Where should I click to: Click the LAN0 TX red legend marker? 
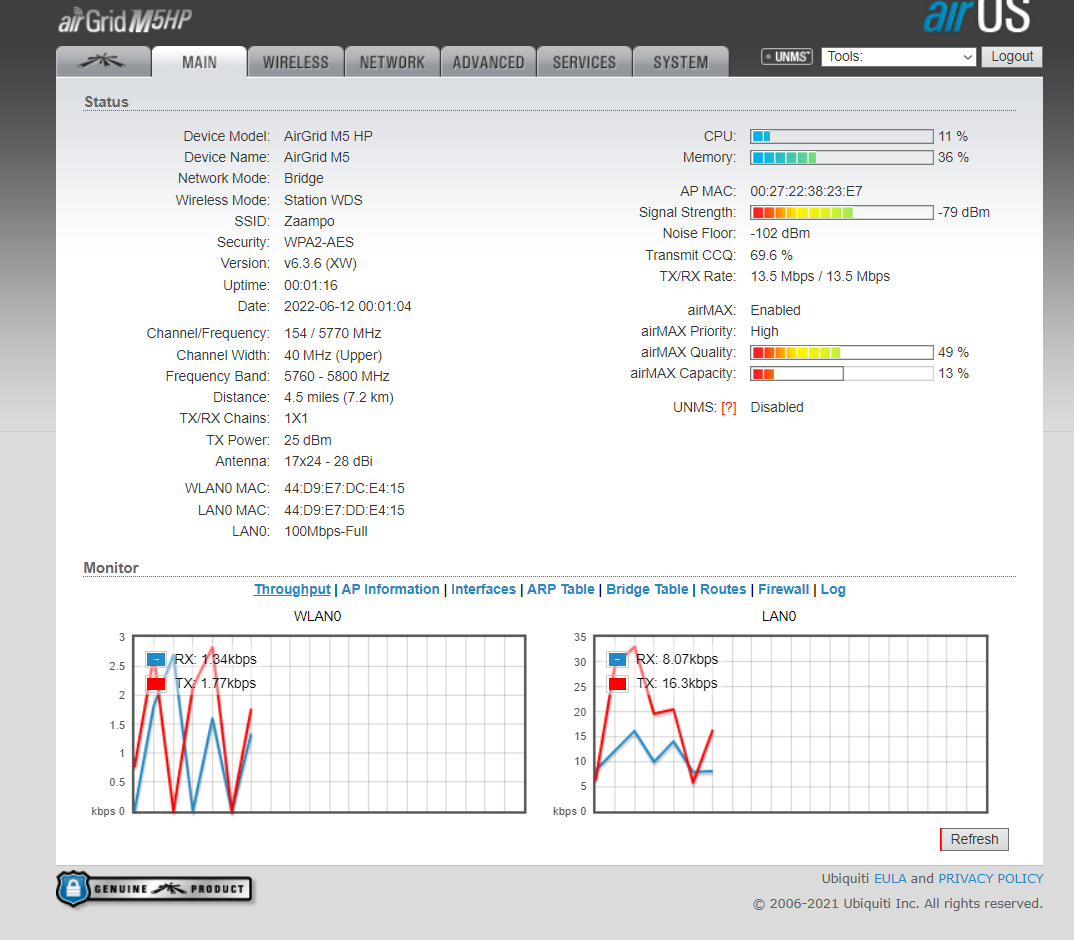click(618, 684)
